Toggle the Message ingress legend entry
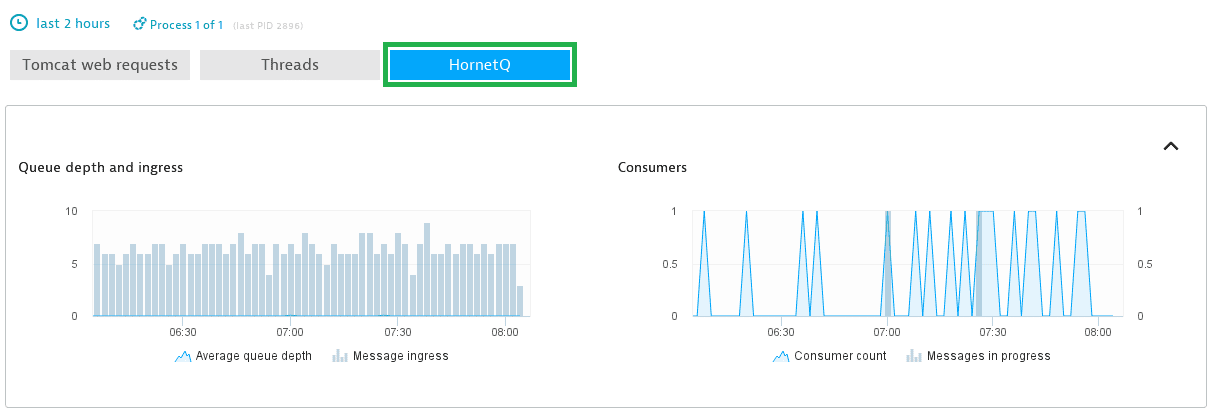 coord(391,356)
